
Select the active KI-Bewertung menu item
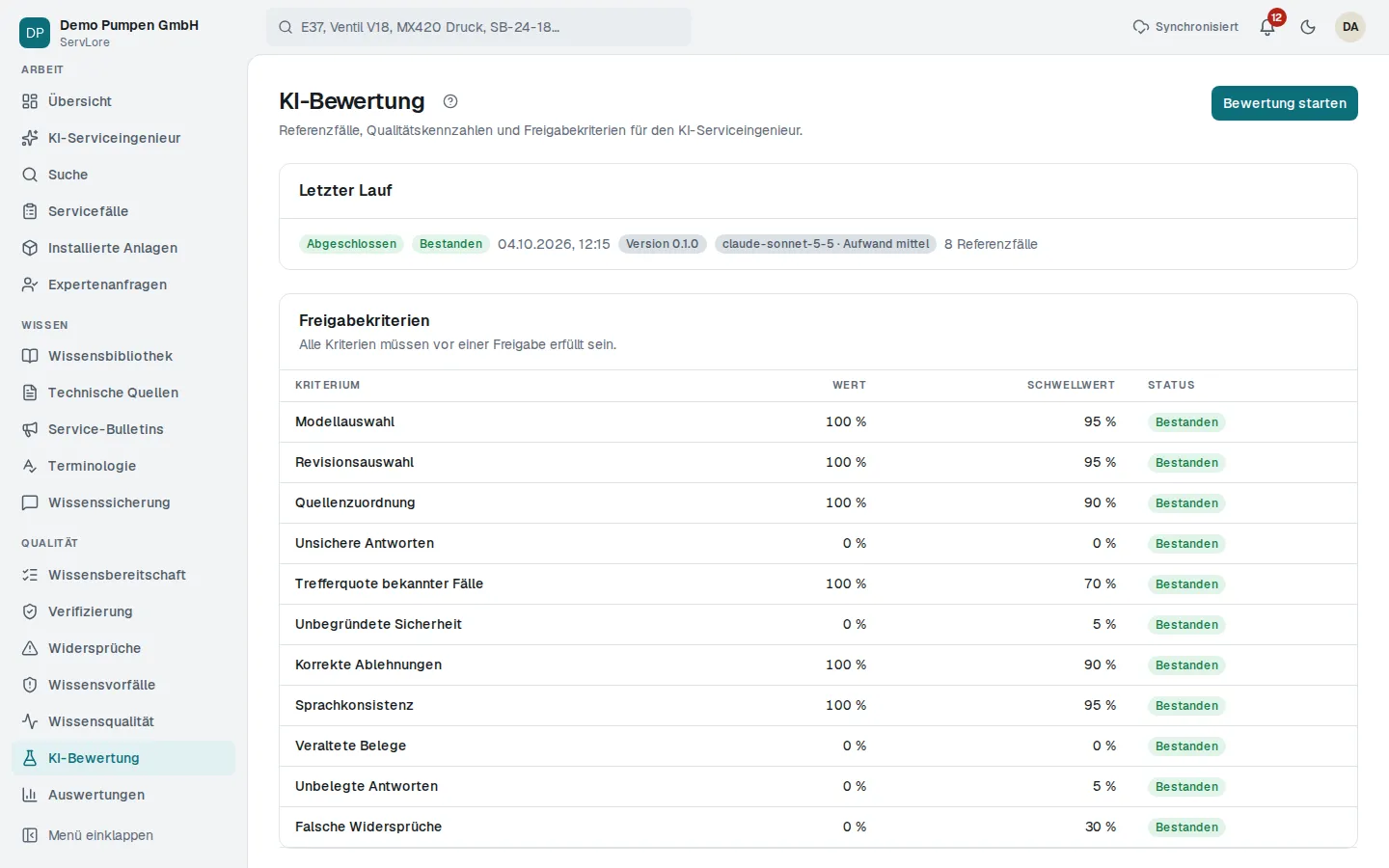[x=123, y=758]
